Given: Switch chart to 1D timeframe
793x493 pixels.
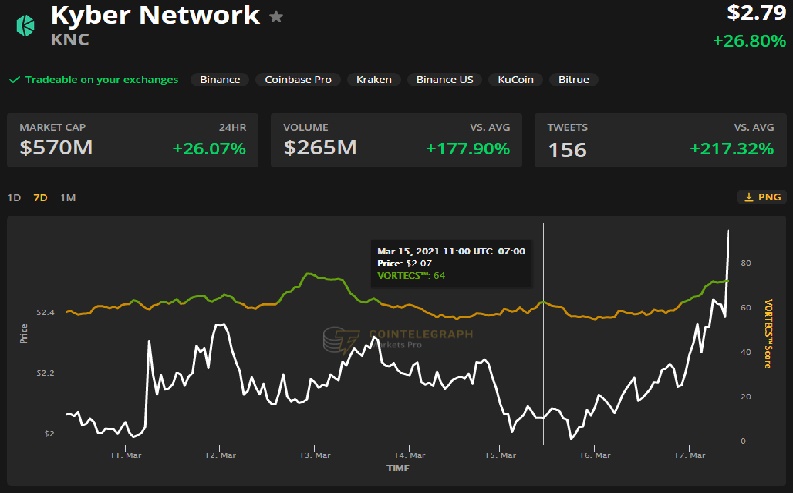Looking at the screenshot, I should (15, 197).
